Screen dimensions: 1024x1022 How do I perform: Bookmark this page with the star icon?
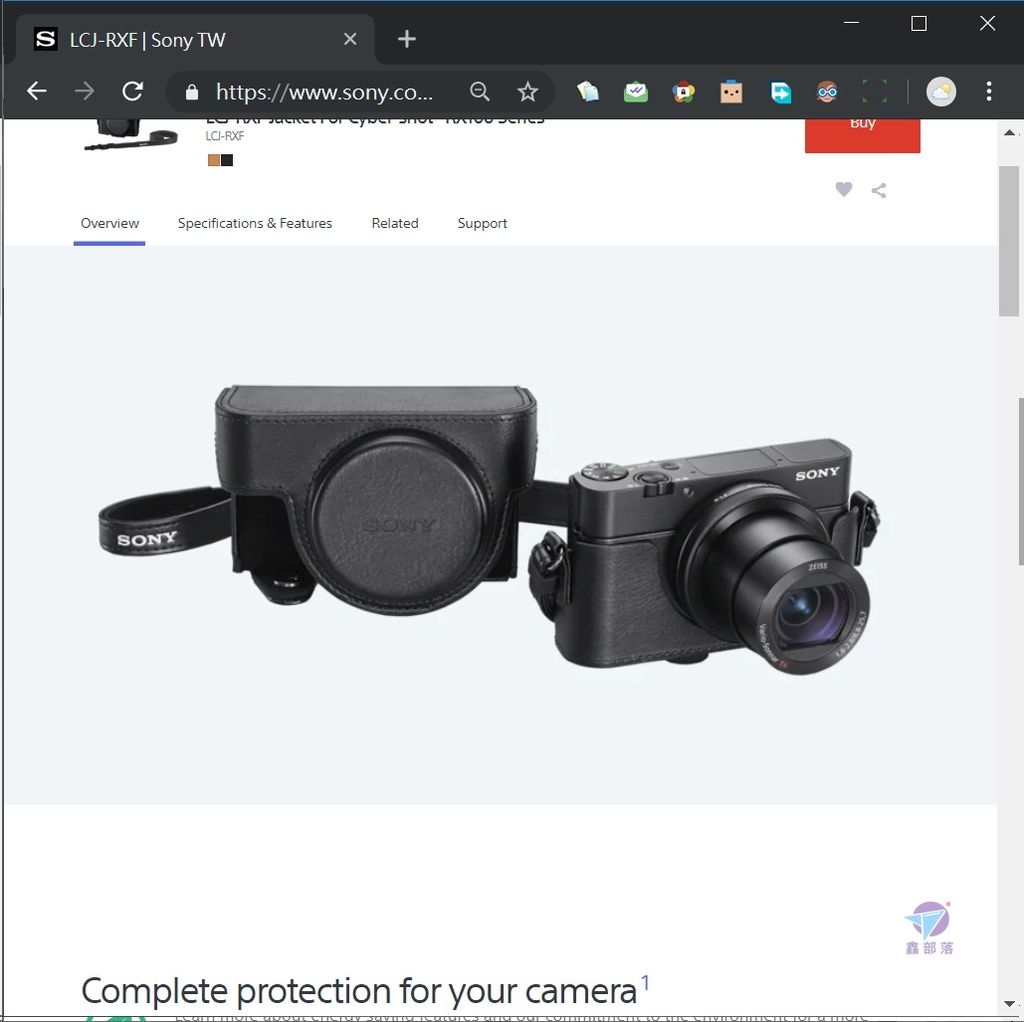click(x=527, y=91)
